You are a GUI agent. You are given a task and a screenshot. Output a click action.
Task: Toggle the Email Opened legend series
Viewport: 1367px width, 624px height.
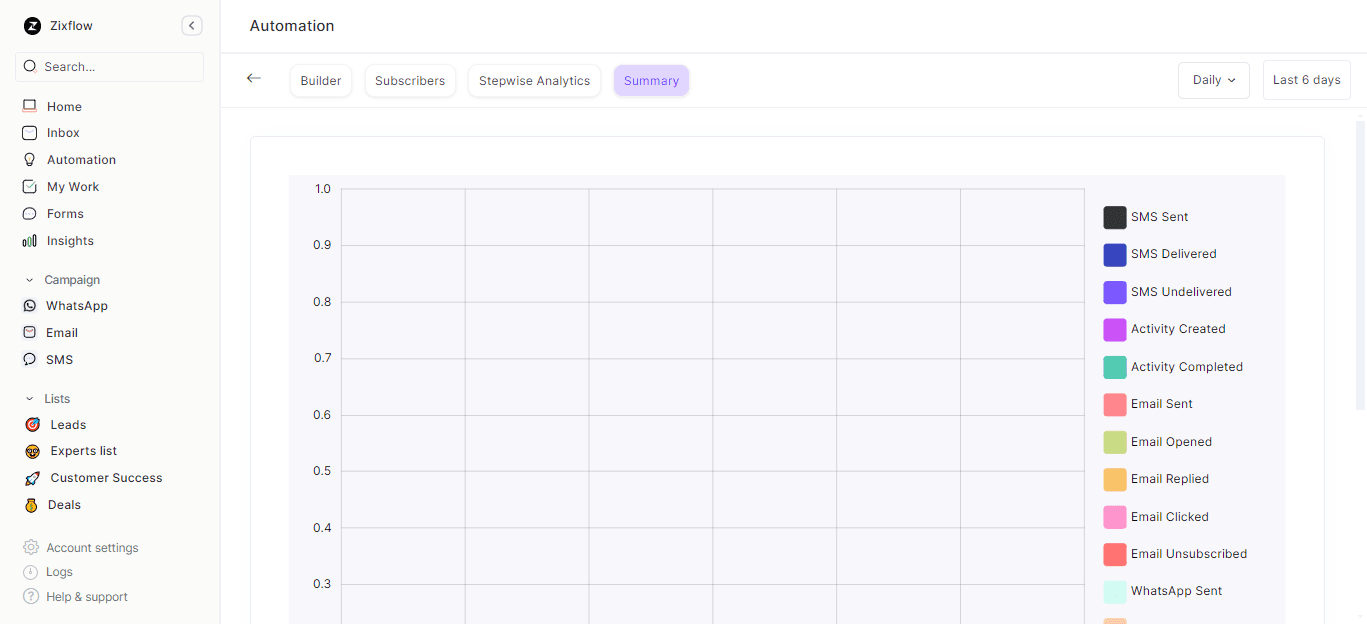(x=1171, y=442)
